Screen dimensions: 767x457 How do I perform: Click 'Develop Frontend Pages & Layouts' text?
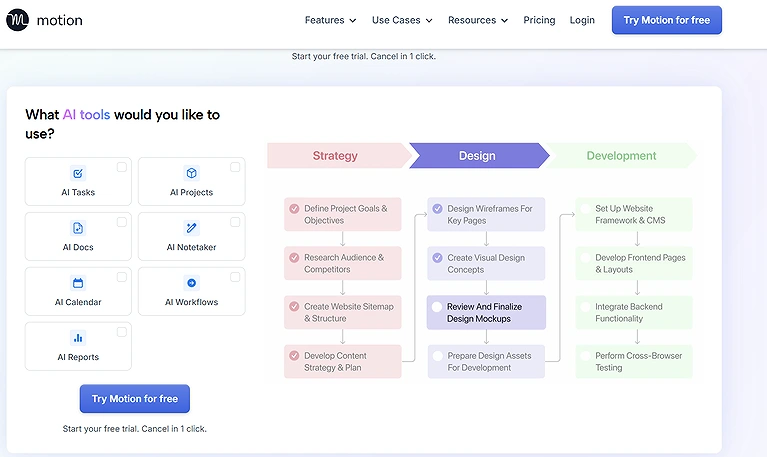click(640, 263)
